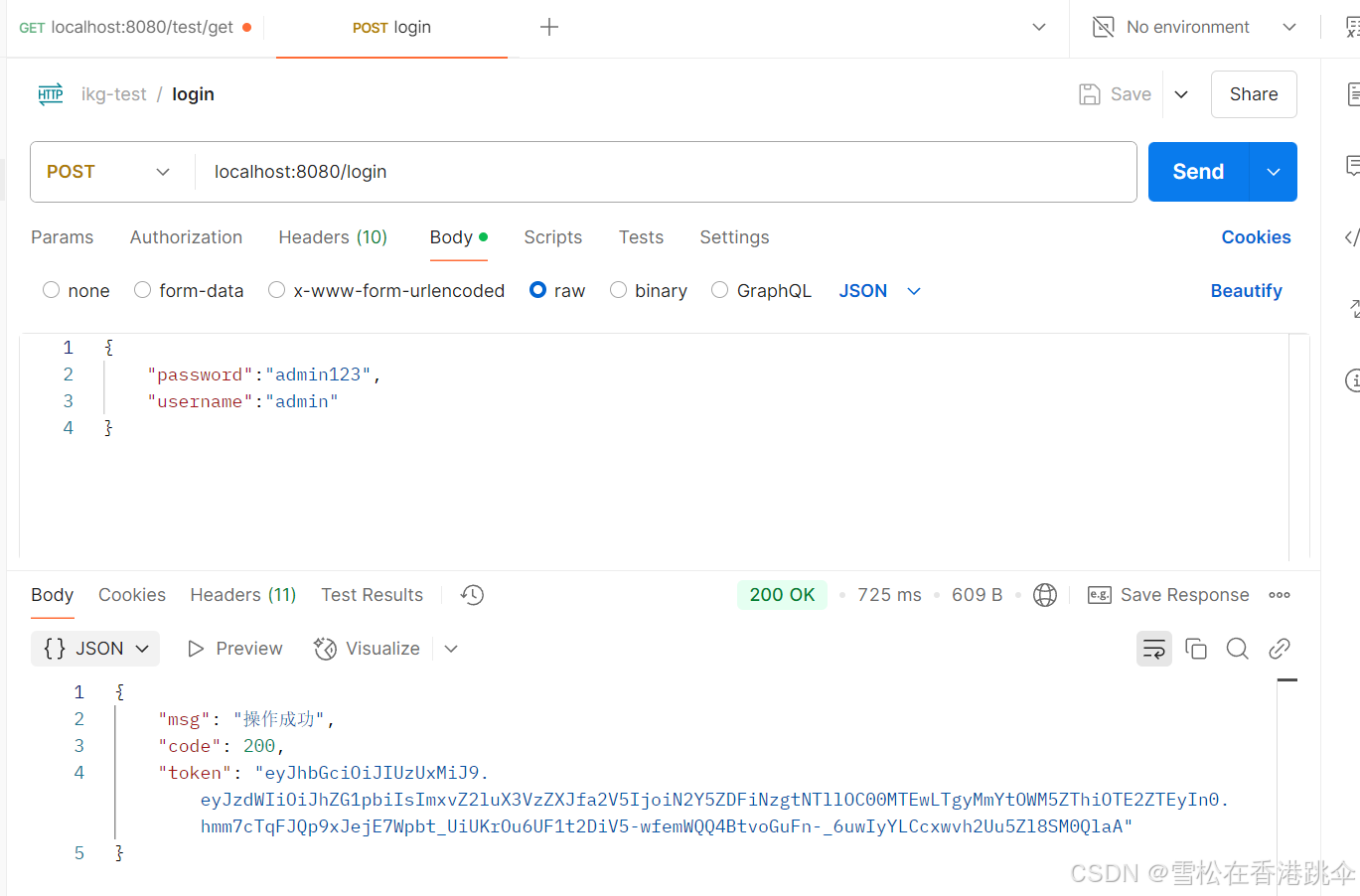
Task: Click the 725 ms response time
Action: click(889, 595)
